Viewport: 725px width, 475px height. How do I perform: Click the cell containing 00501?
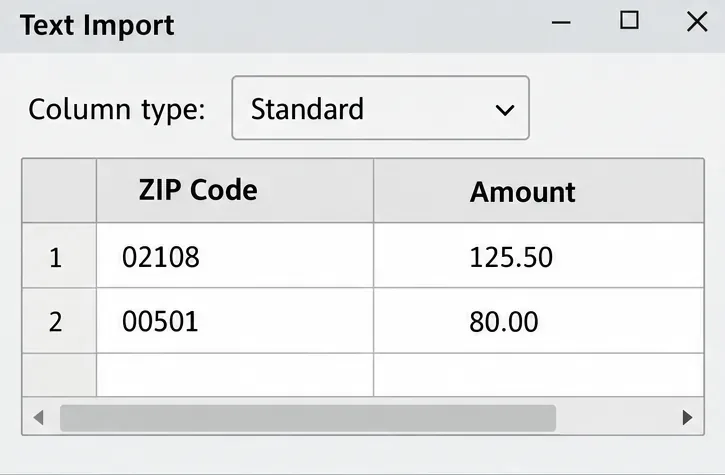coord(235,321)
